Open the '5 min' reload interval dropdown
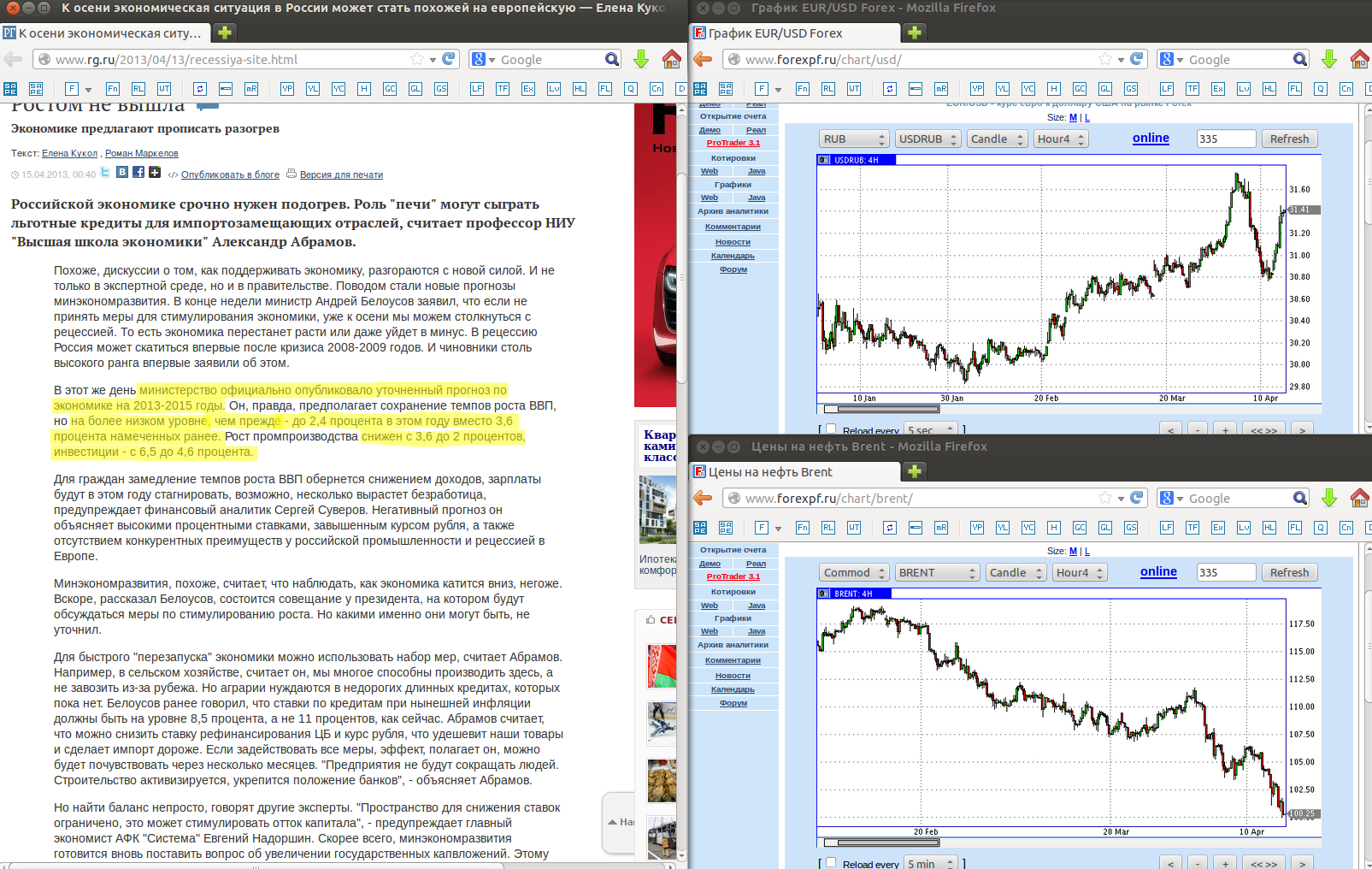Viewport: 1372px width, 869px height. click(x=930, y=864)
